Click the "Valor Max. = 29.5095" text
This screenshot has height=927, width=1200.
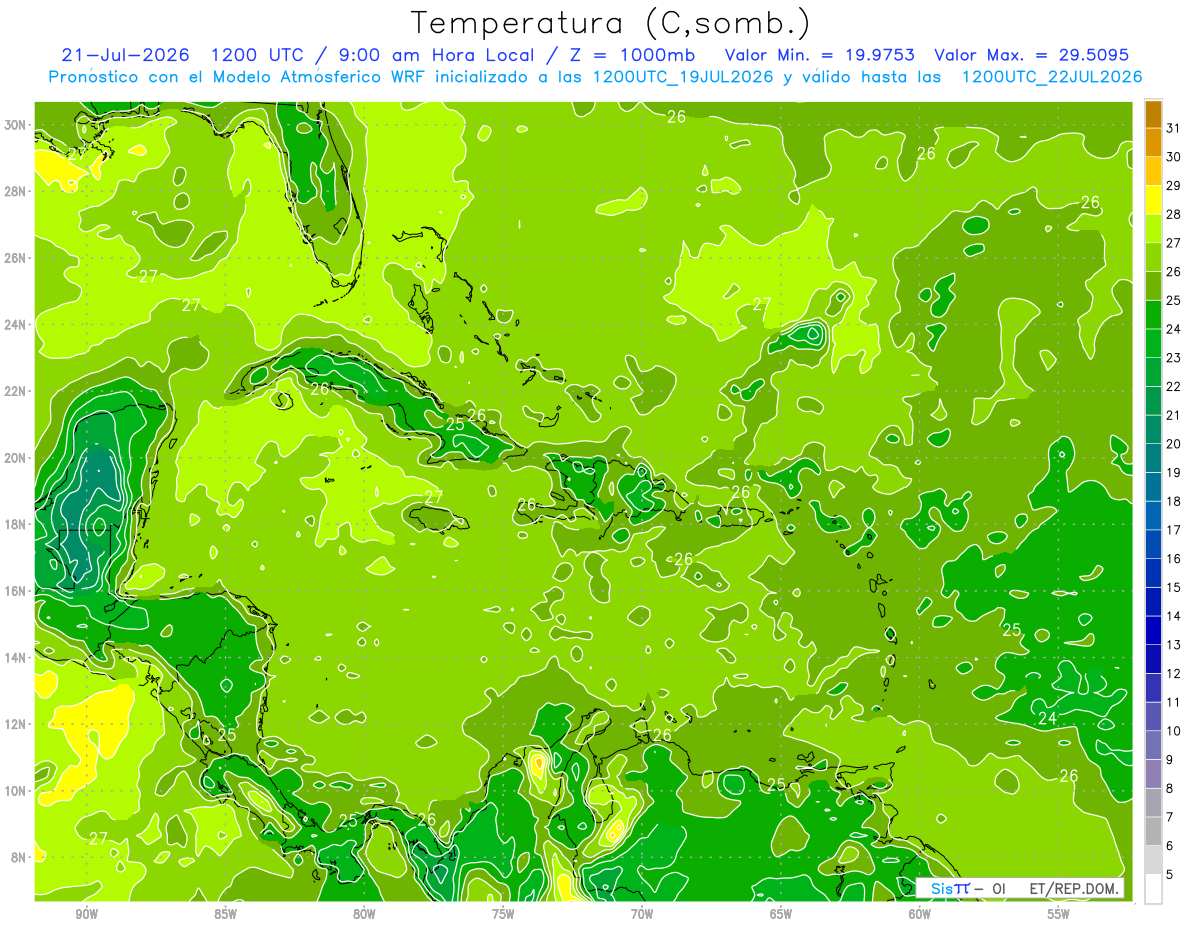pyautogui.click(x=1032, y=55)
